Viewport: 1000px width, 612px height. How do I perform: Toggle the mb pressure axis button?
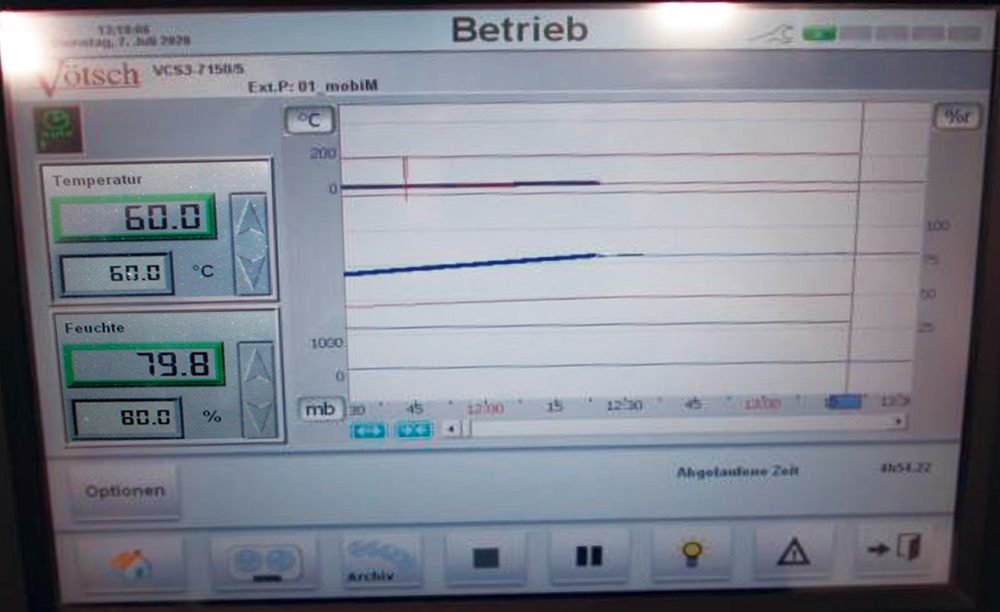(x=320, y=409)
